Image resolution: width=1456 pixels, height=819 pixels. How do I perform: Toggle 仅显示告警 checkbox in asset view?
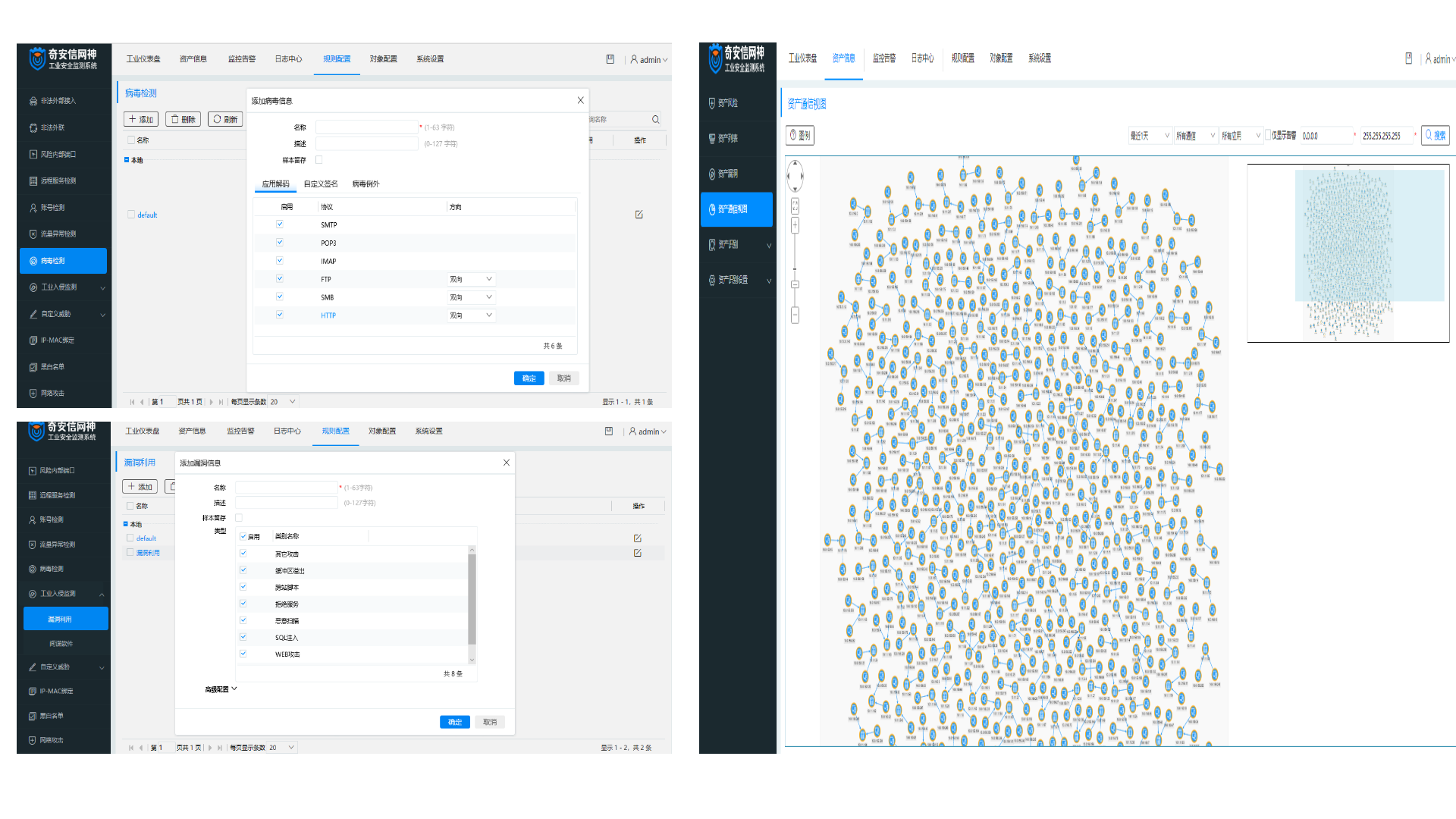click(1268, 135)
